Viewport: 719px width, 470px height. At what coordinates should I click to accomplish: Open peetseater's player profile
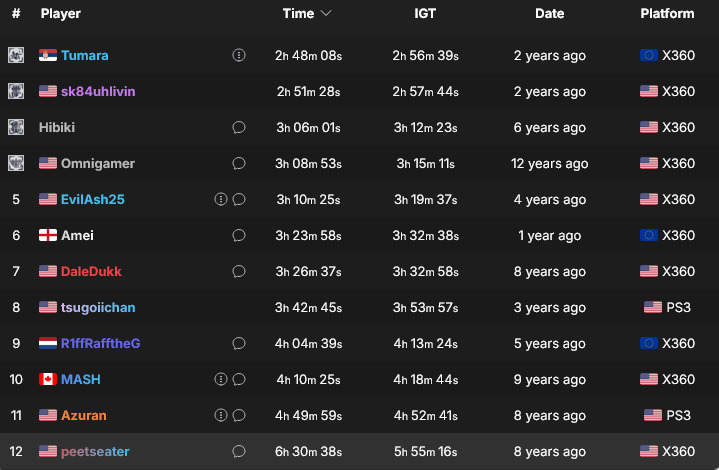pos(95,451)
